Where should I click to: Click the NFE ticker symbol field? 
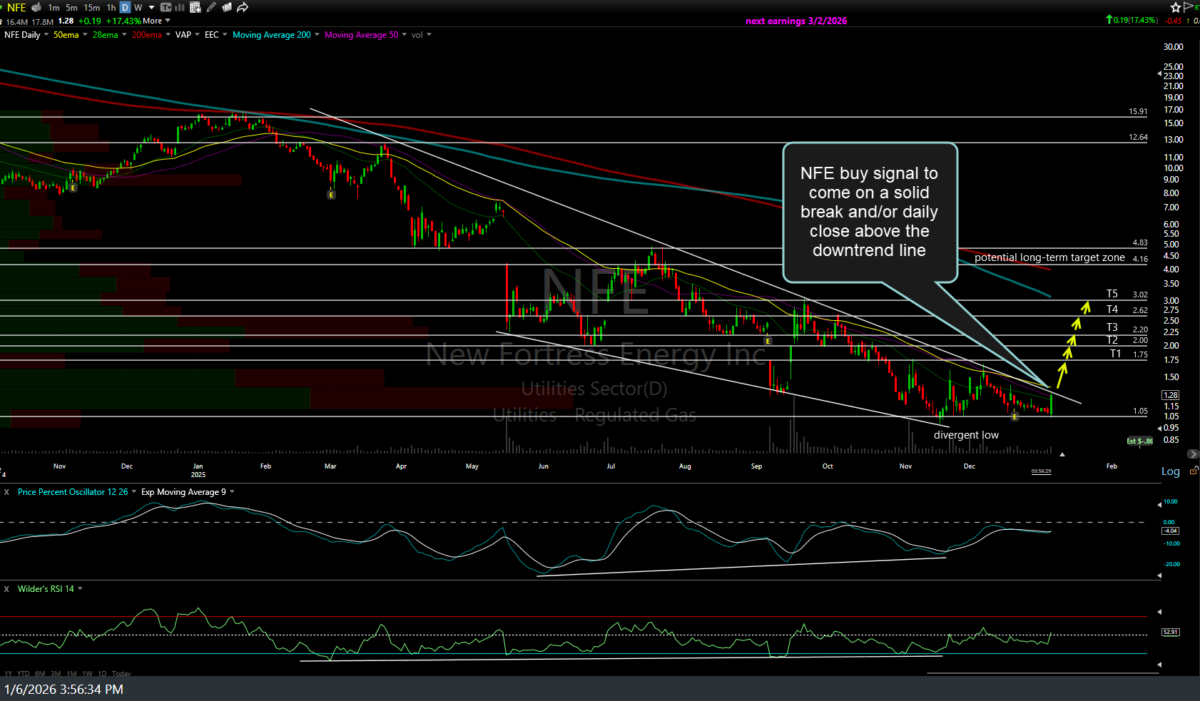pos(16,7)
